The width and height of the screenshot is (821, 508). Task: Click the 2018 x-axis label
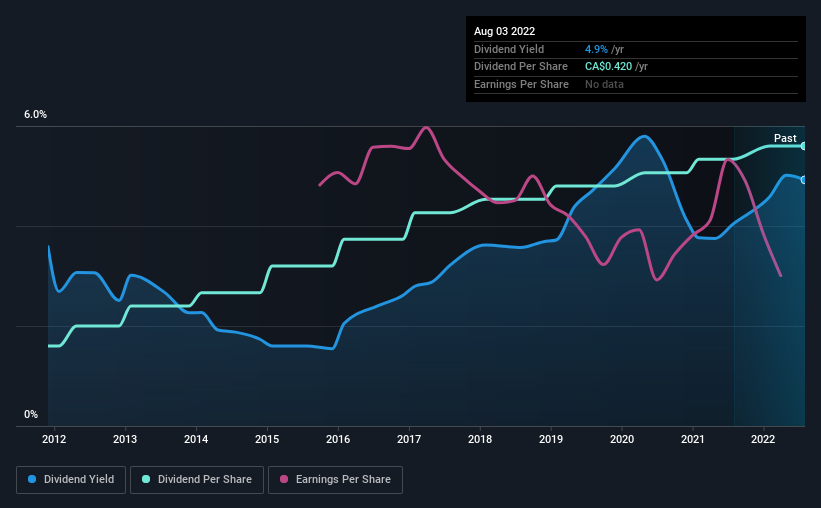click(x=480, y=439)
